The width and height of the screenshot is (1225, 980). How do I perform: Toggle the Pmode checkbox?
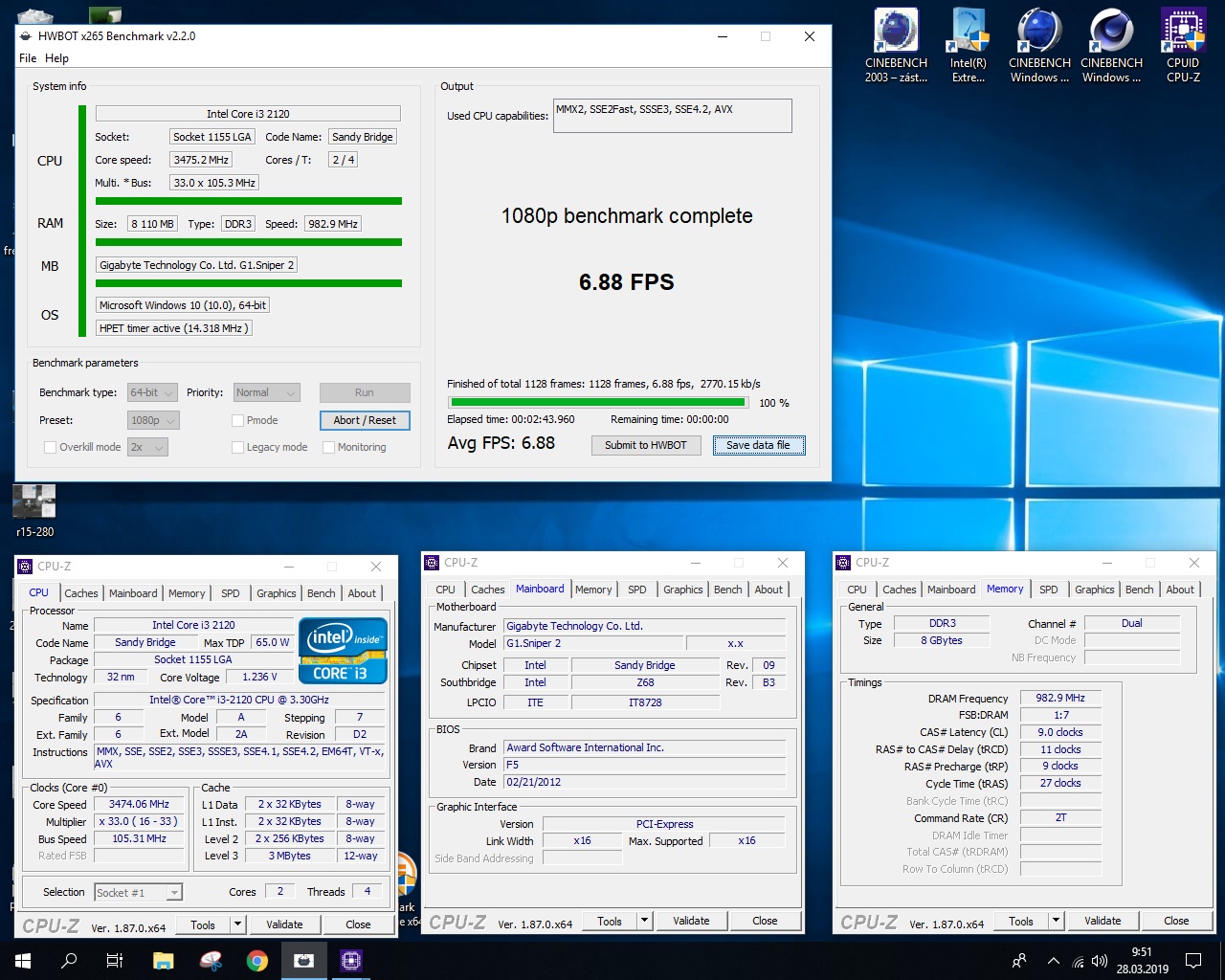coord(237,420)
